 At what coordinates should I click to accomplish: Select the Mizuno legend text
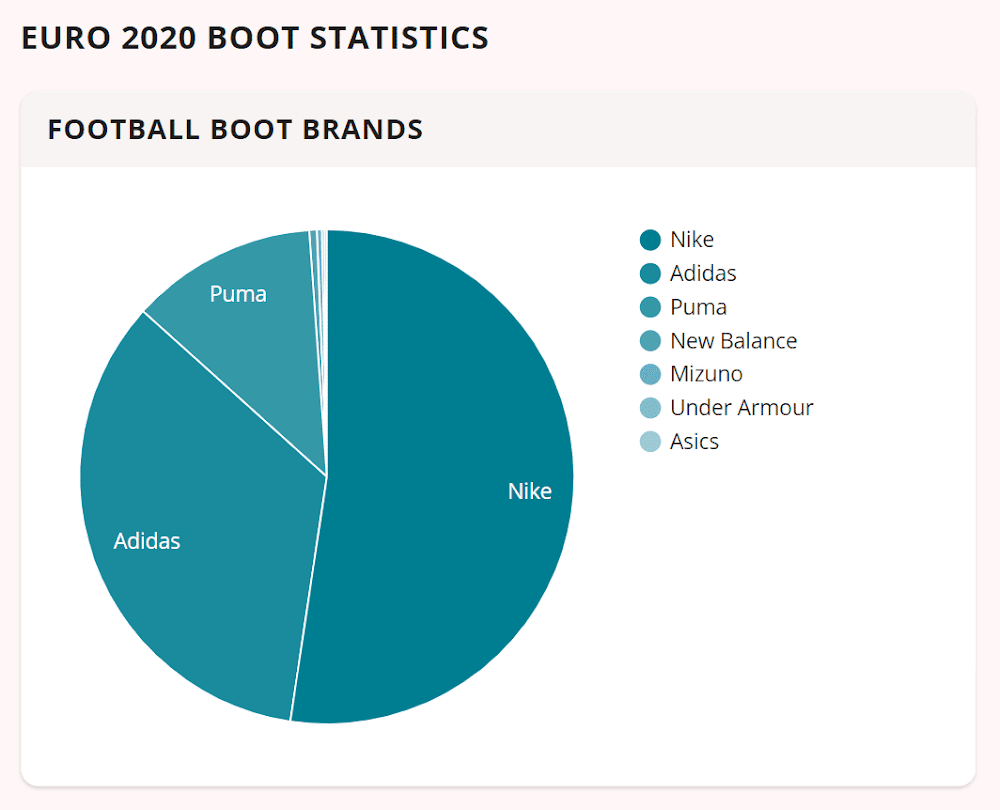point(706,374)
